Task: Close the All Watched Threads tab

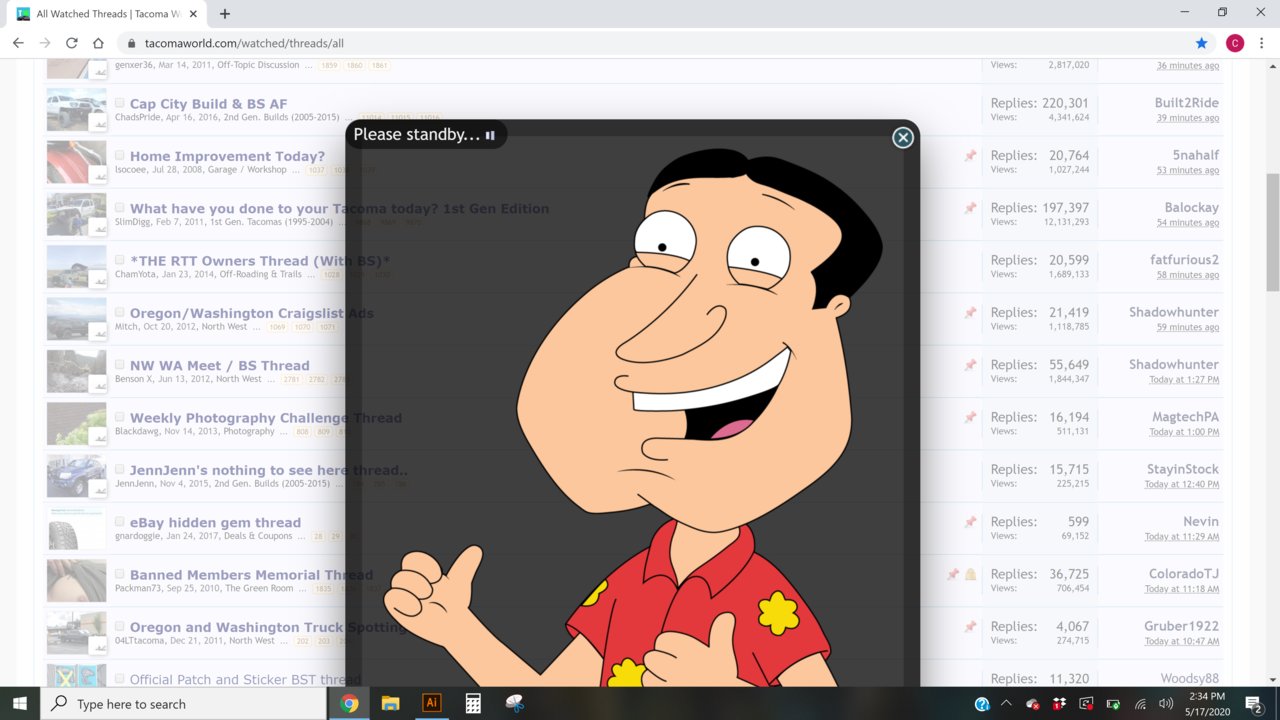Action: click(195, 14)
